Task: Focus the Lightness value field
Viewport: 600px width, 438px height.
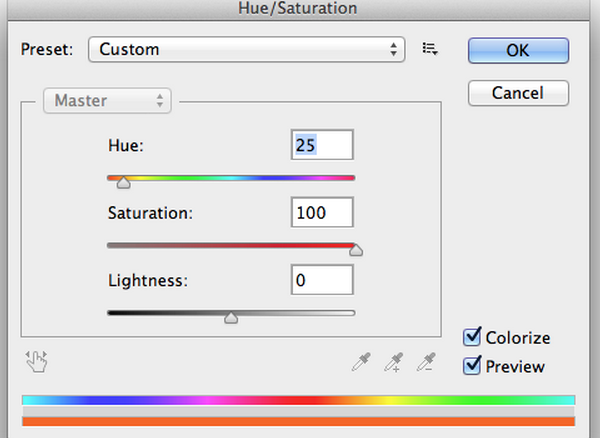Action: click(x=322, y=280)
